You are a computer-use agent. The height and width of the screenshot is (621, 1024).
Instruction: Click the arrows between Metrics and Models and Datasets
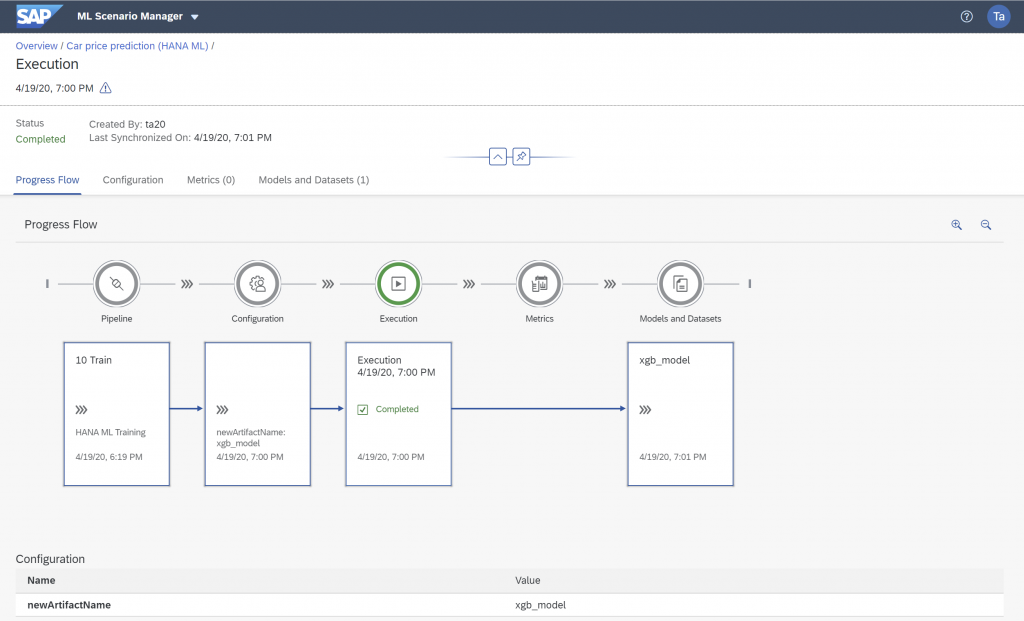(610, 284)
